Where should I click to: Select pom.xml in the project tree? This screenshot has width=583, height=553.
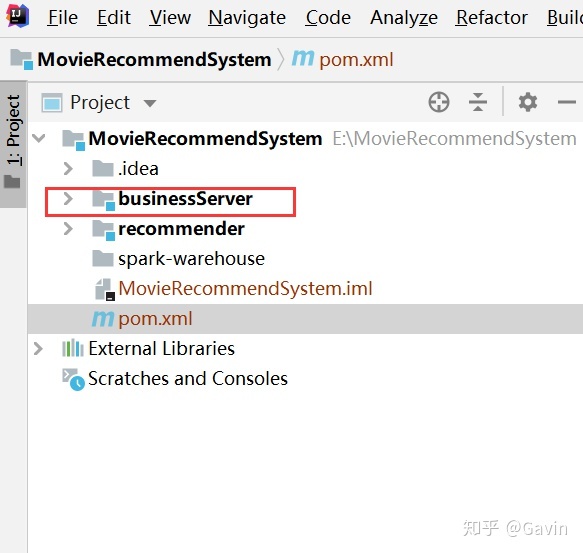click(x=305, y=319)
